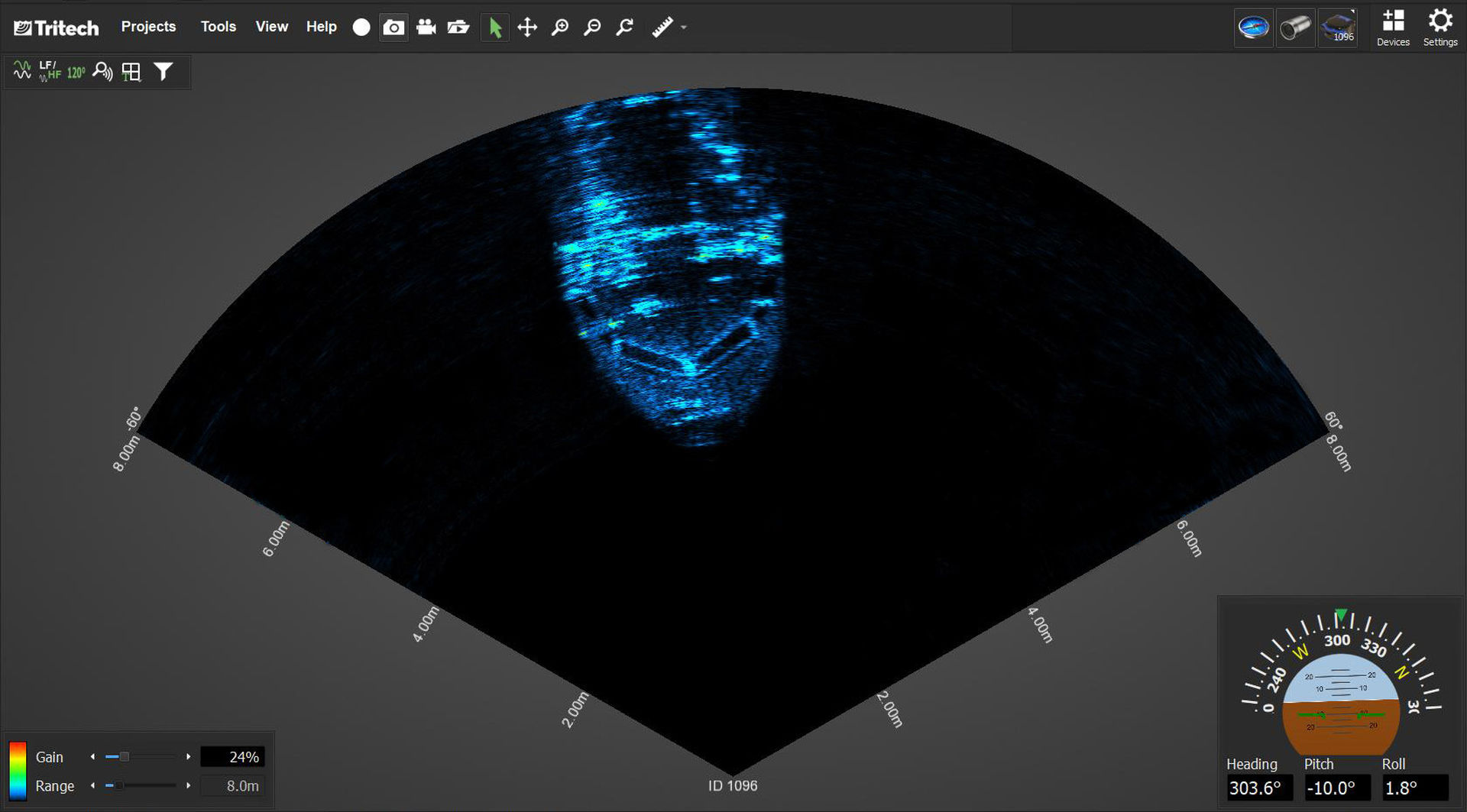Click the video camera recording icon
The height and width of the screenshot is (812, 1467).
(x=426, y=27)
